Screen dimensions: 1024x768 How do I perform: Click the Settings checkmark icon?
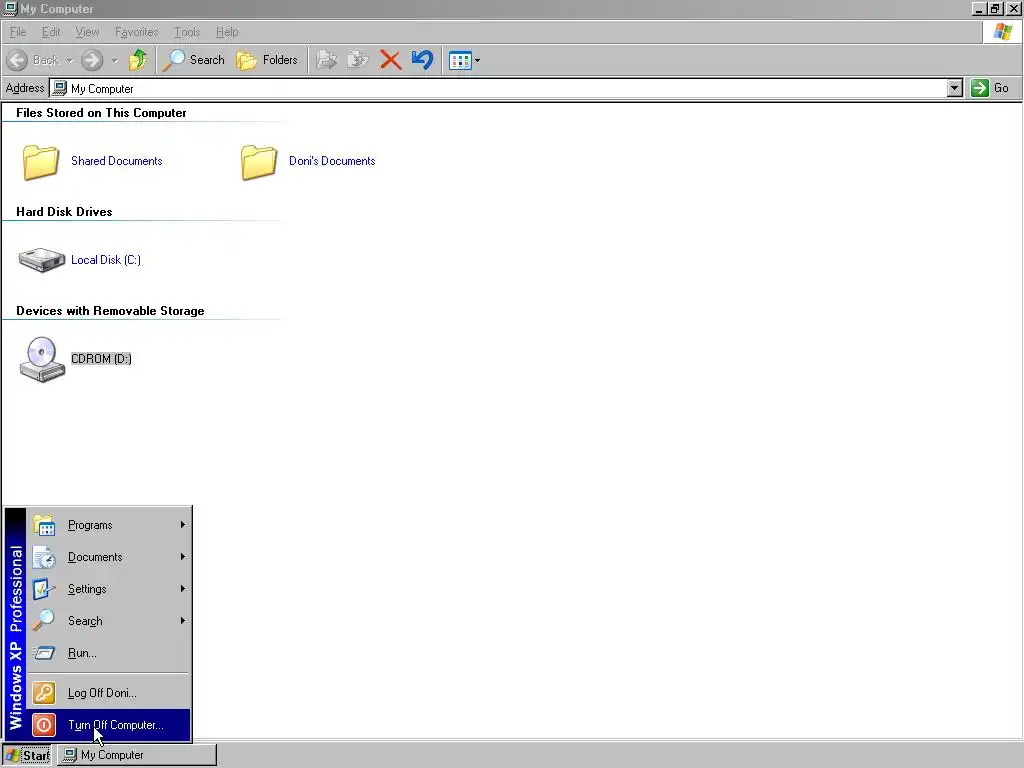point(44,589)
